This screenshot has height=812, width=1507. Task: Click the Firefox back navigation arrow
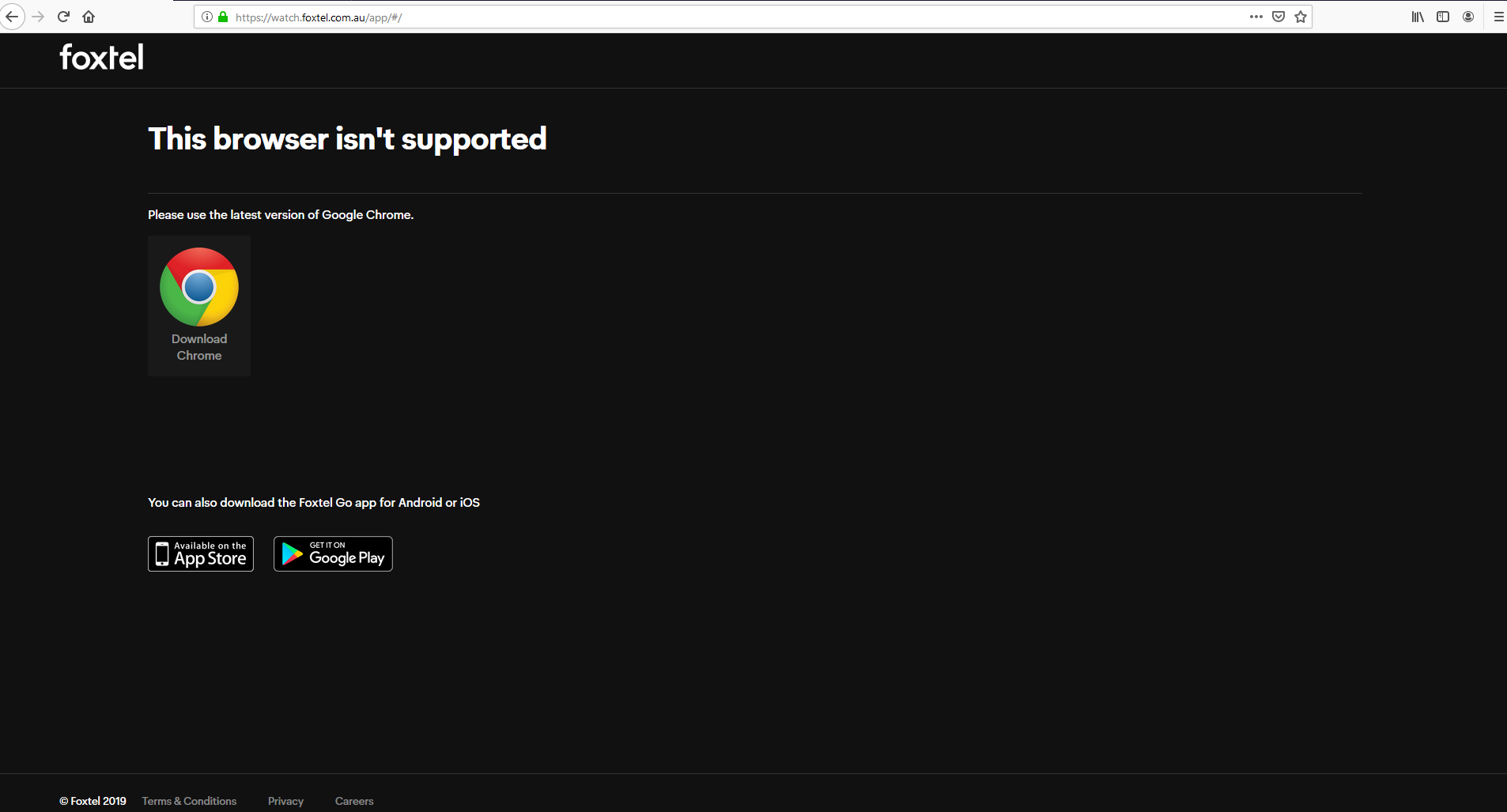[13, 17]
